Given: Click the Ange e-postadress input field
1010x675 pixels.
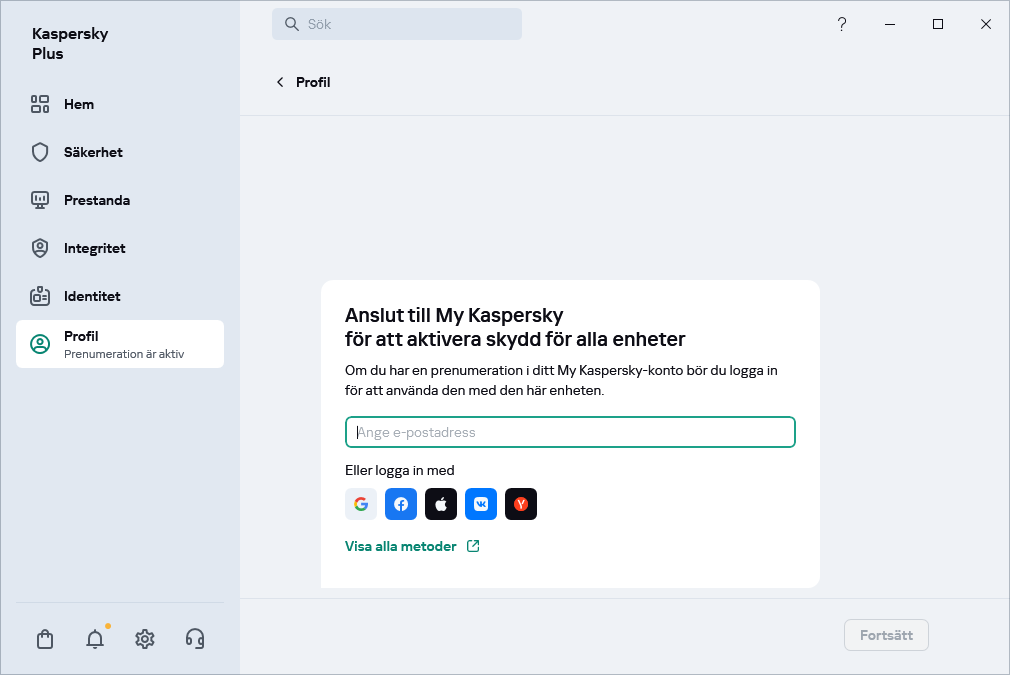Looking at the screenshot, I should pyautogui.click(x=570, y=432).
